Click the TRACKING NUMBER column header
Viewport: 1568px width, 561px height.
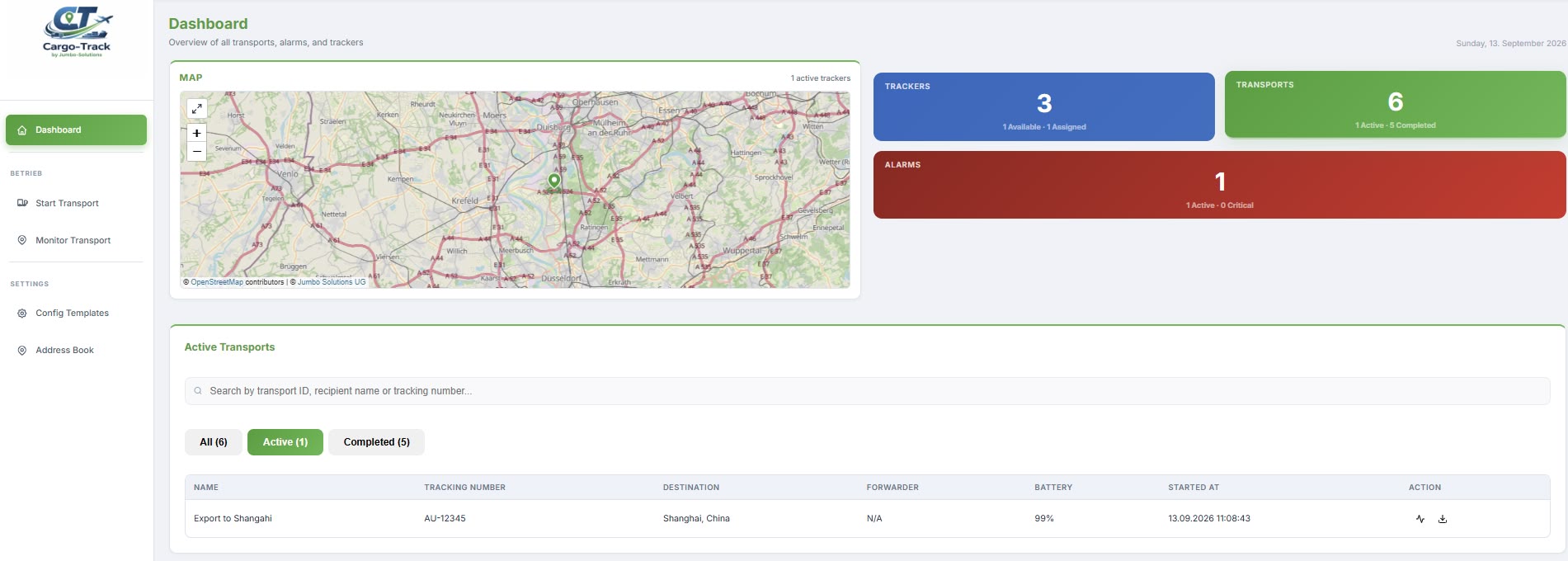464,488
